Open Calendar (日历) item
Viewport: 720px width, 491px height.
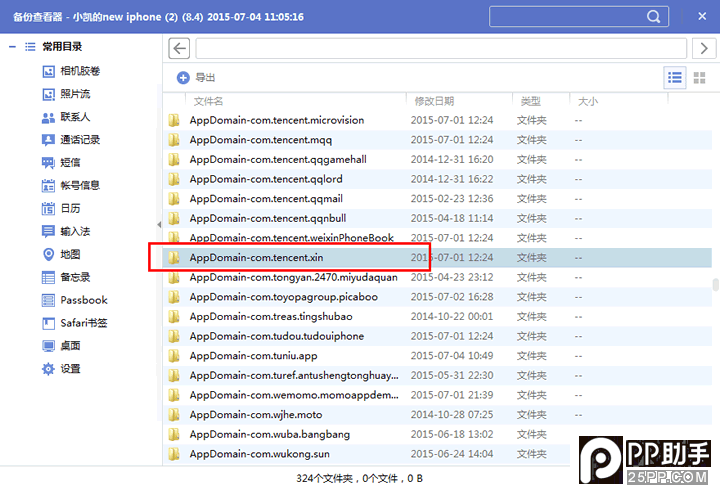click(x=61, y=209)
